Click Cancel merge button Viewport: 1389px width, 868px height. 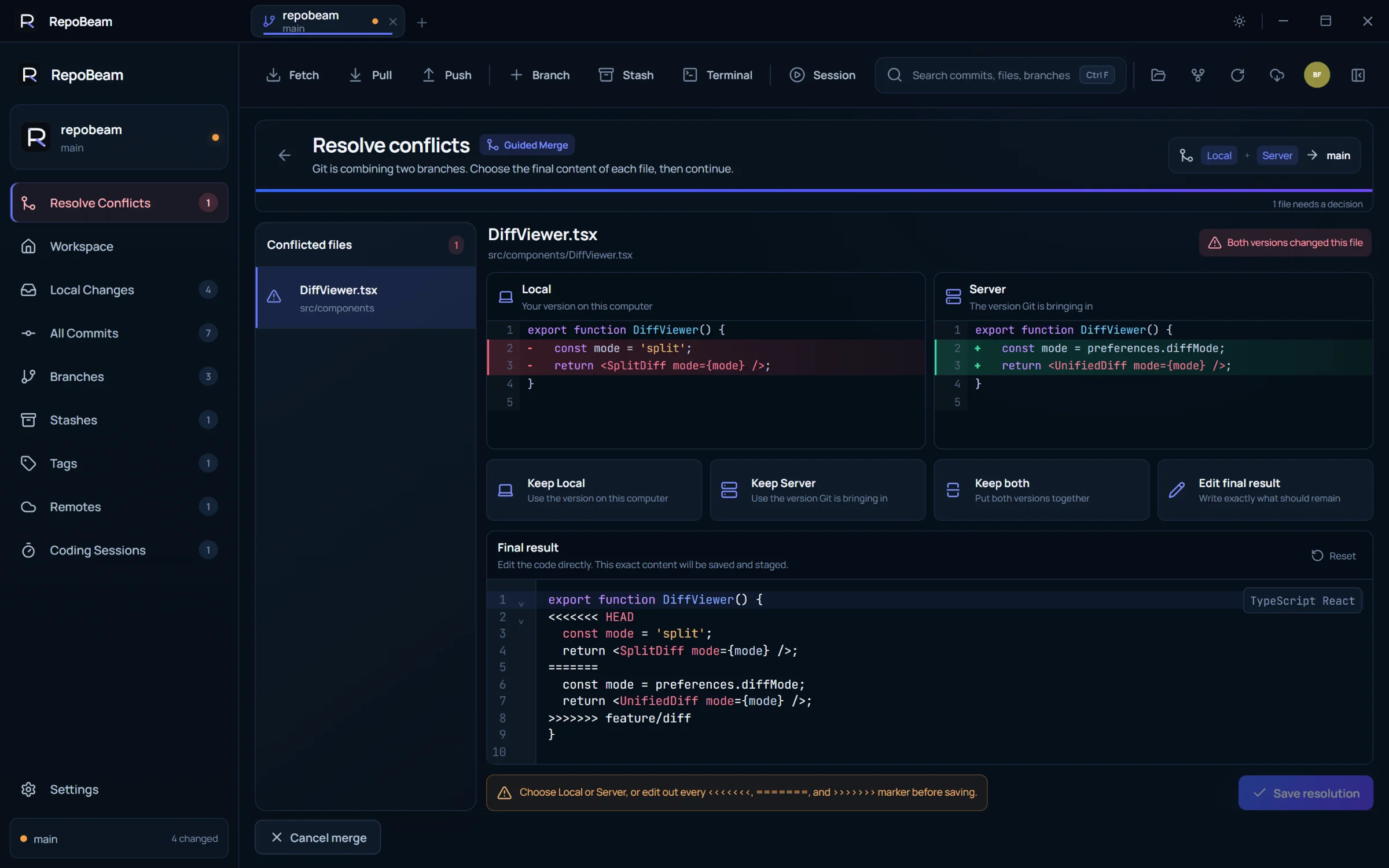318,837
